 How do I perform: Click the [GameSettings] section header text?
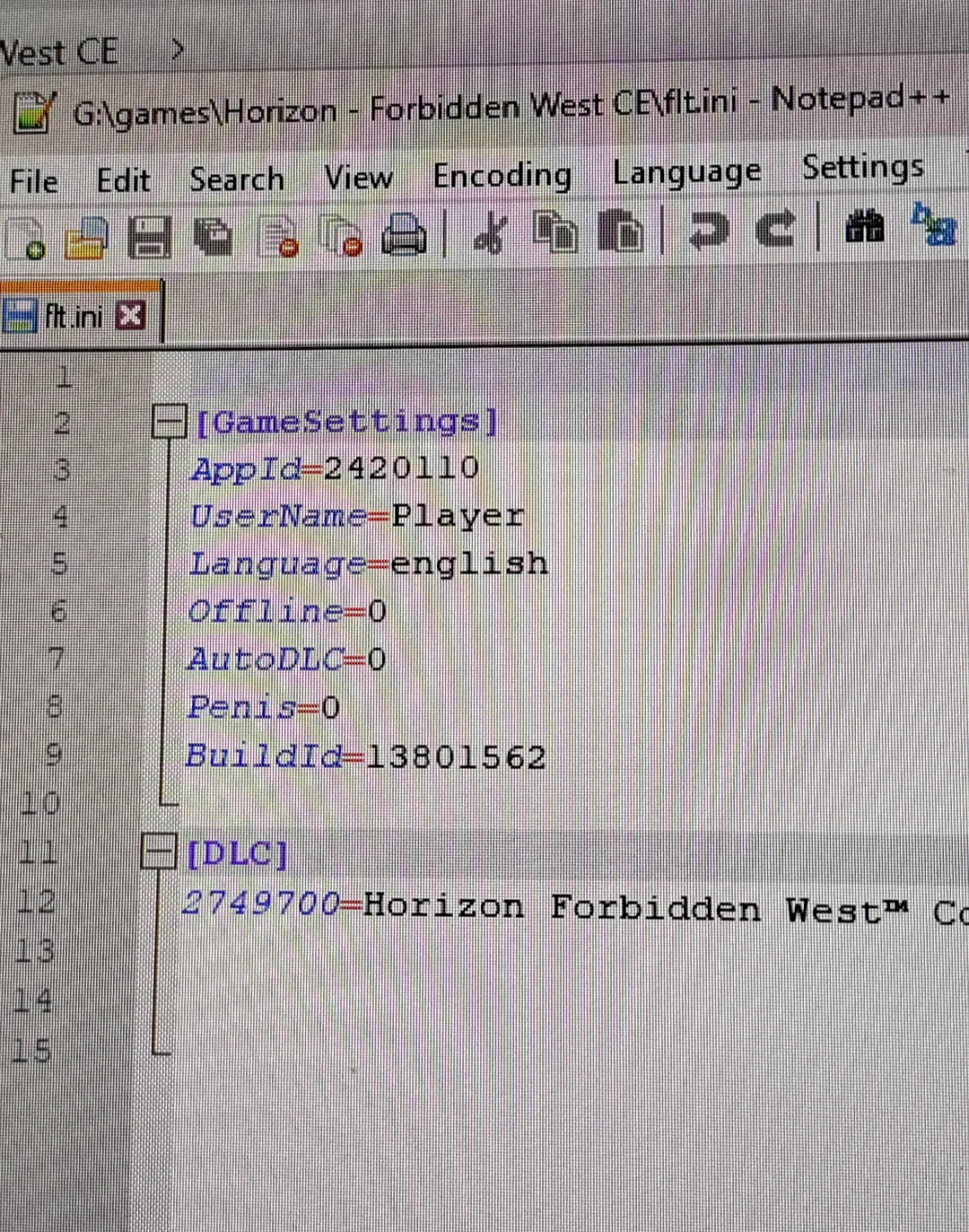coord(346,423)
